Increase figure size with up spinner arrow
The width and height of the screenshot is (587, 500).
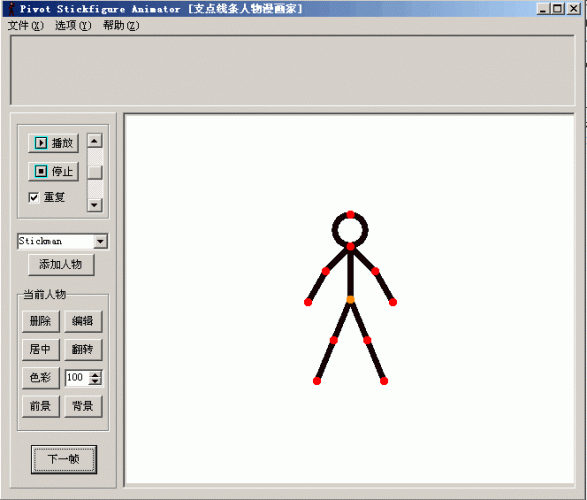tap(95, 374)
